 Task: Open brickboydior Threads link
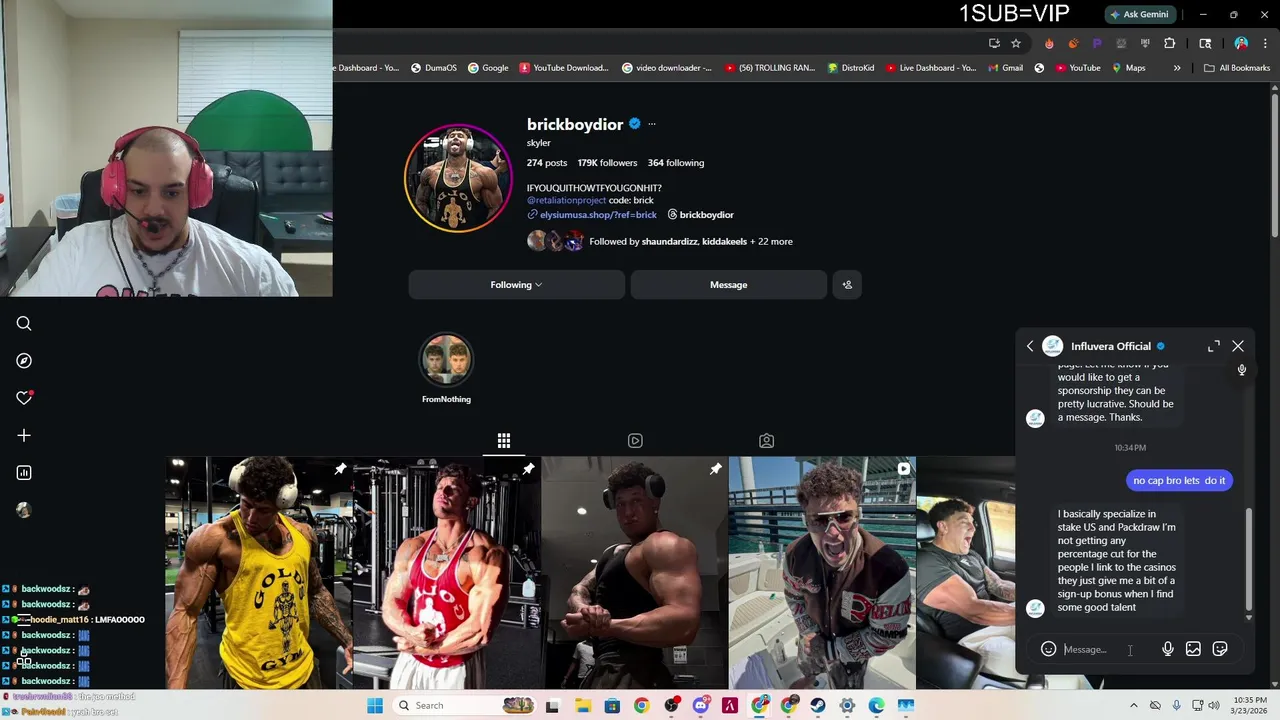(700, 215)
